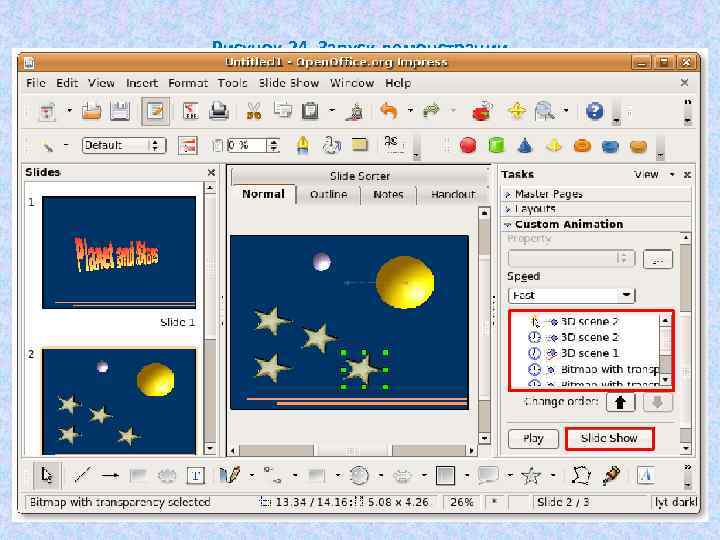Image resolution: width=720 pixels, height=540 pixels.
Task: Open the New document dropdown arrow
Action: (x=69, y=110)
